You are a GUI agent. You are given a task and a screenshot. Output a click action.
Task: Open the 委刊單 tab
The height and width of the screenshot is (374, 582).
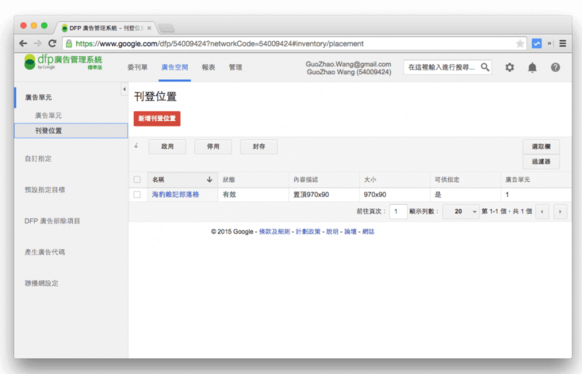pos(137,67)
